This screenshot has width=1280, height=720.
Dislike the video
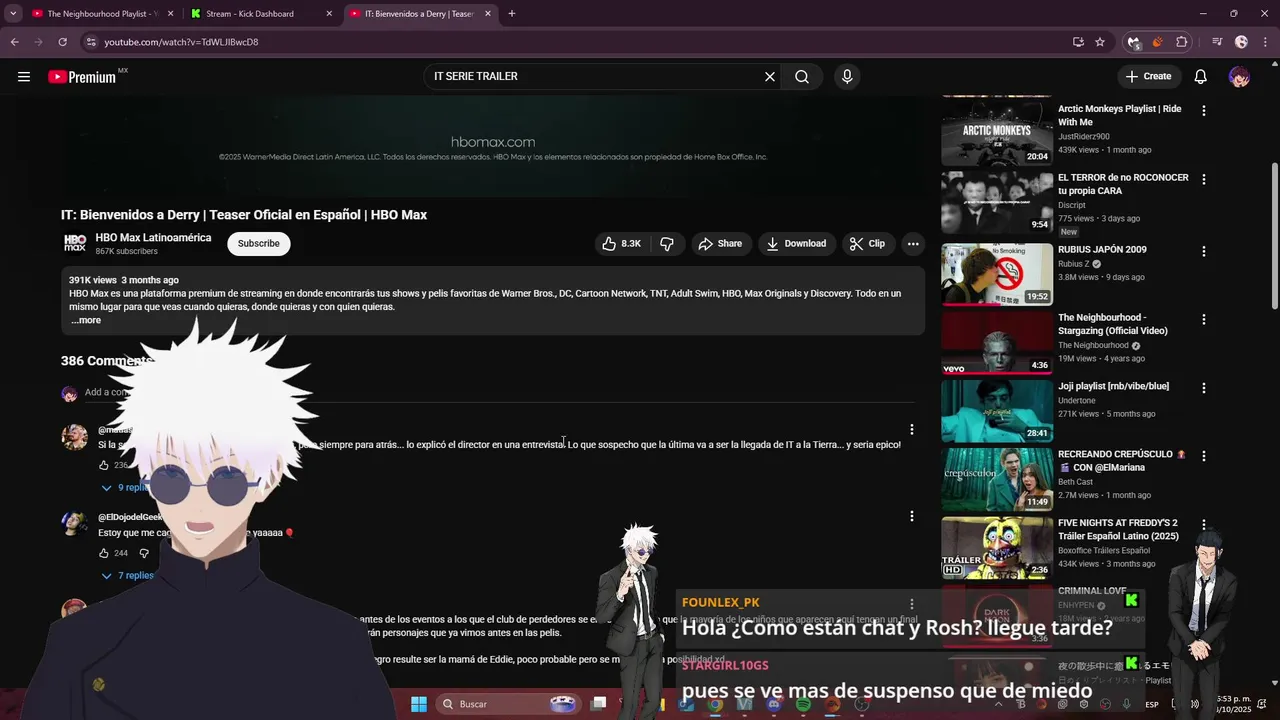tap(667, 243)
